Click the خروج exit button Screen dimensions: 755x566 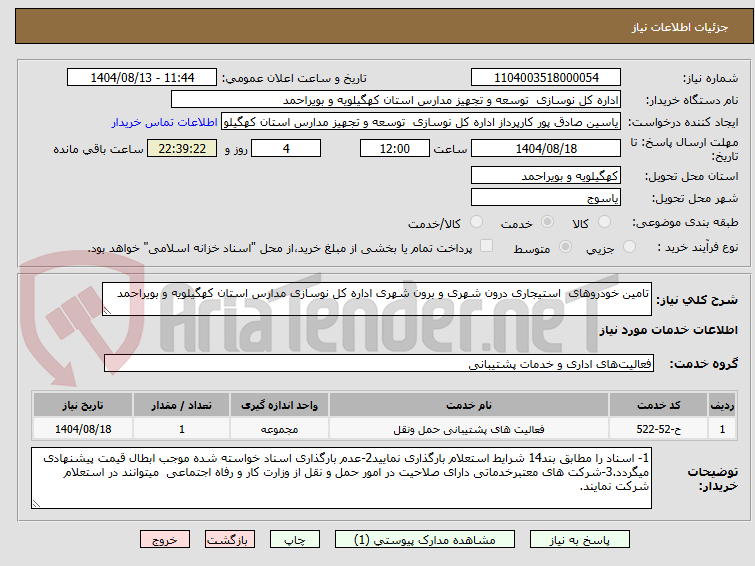(x=165, y=540)
